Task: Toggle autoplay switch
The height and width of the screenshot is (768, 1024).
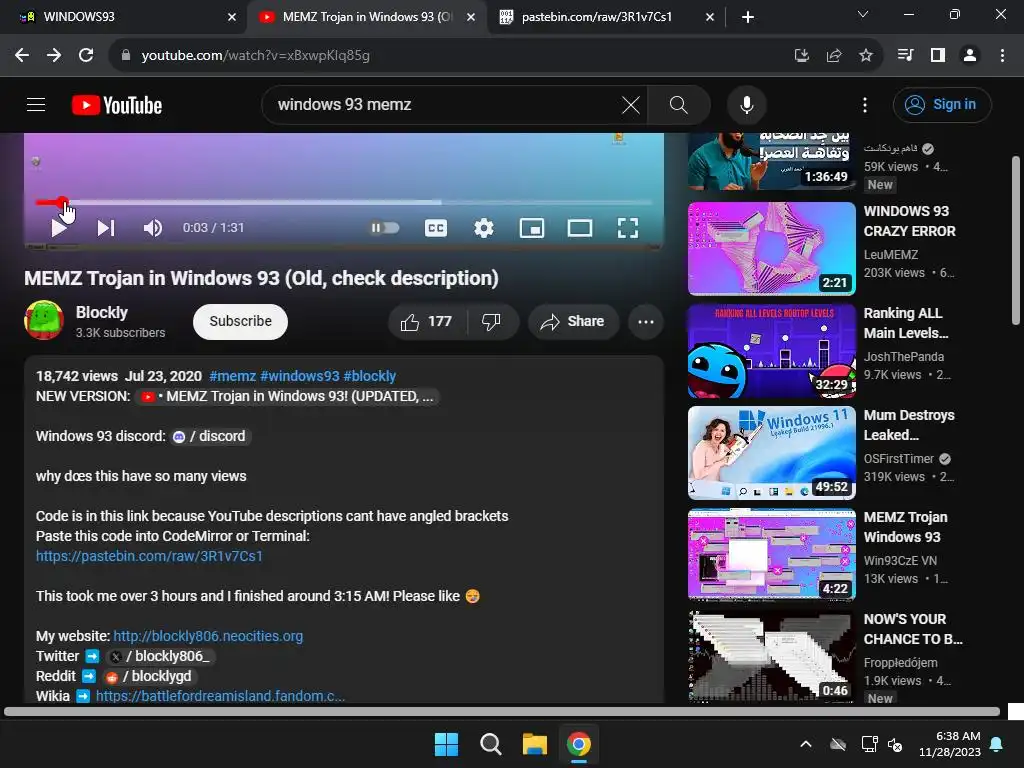Action: (385, 228)
